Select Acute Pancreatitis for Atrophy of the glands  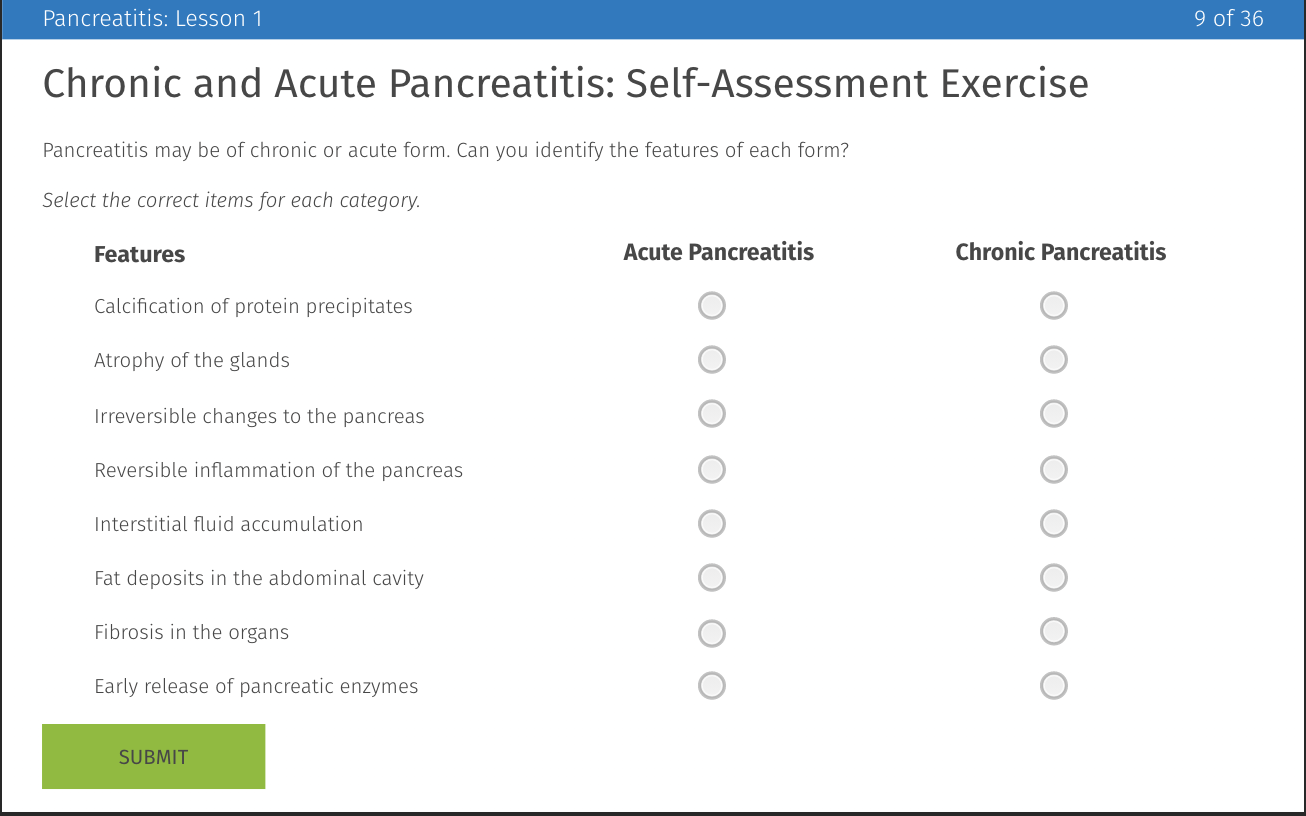click(711, 359)
